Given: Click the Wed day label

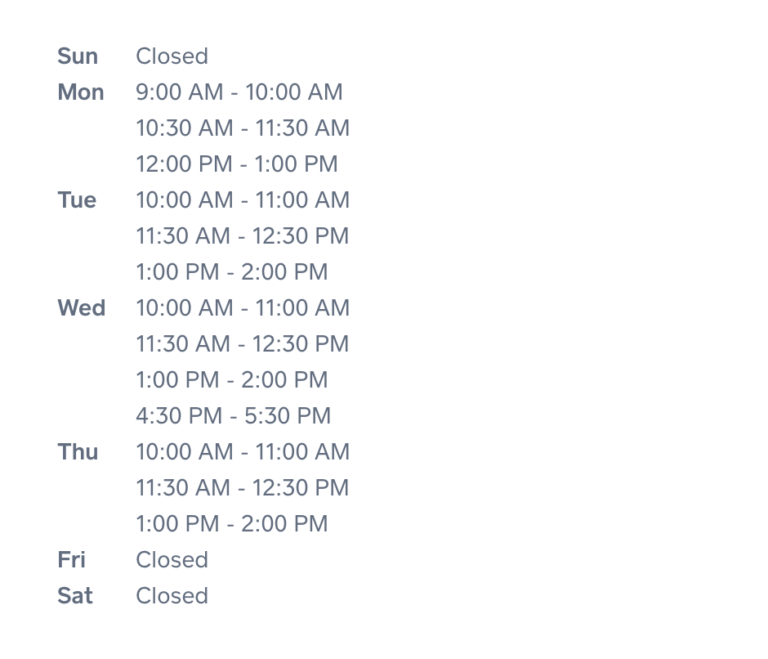Looking at the screenshot, I should pos(81,308).
